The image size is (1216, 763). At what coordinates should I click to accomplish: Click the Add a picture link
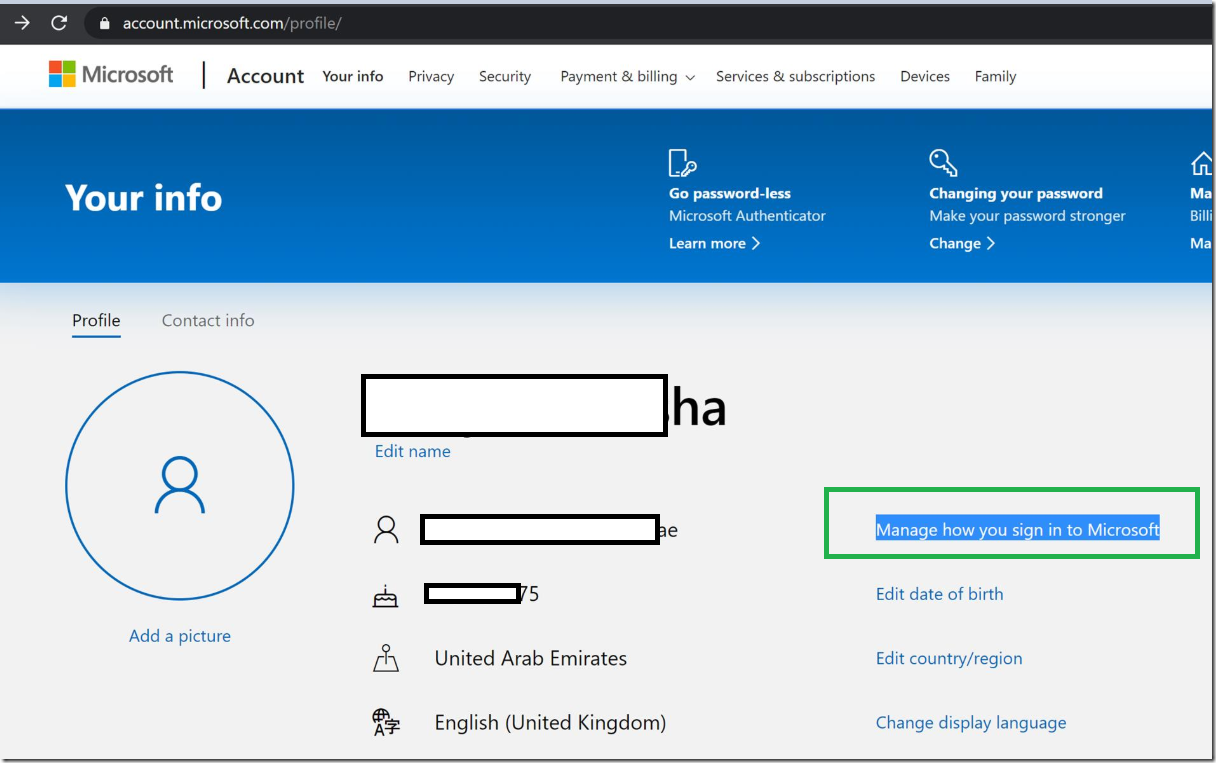(x=180, y=636)
